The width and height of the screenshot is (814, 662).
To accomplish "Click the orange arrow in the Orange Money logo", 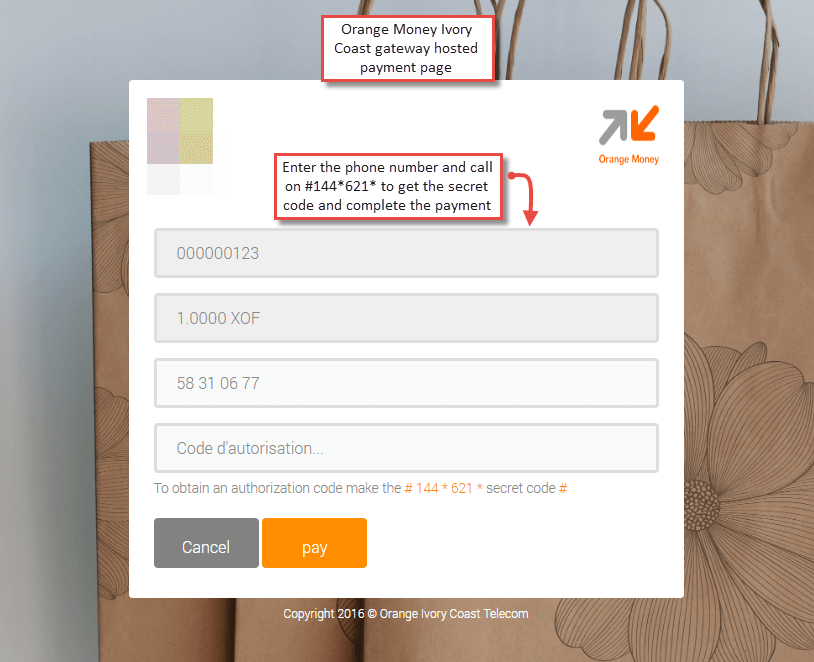I will coord(645,123).
